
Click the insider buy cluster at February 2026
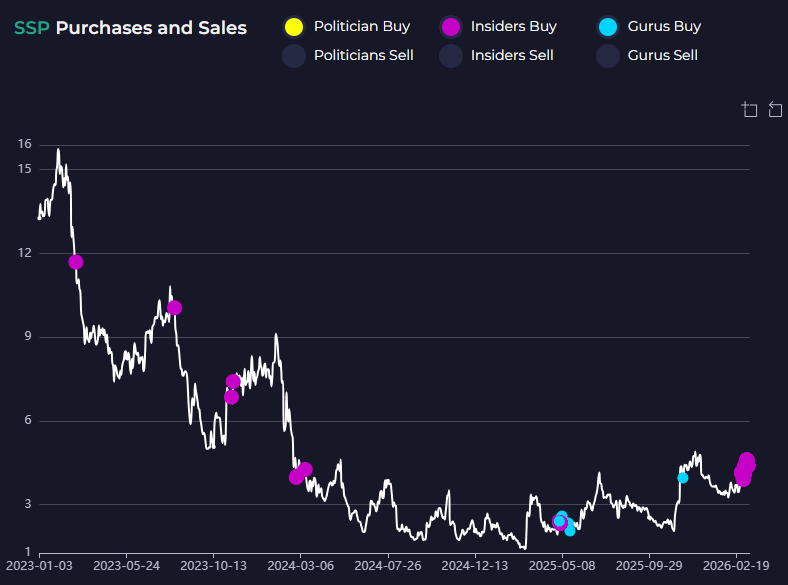click(x=746, y=466)
